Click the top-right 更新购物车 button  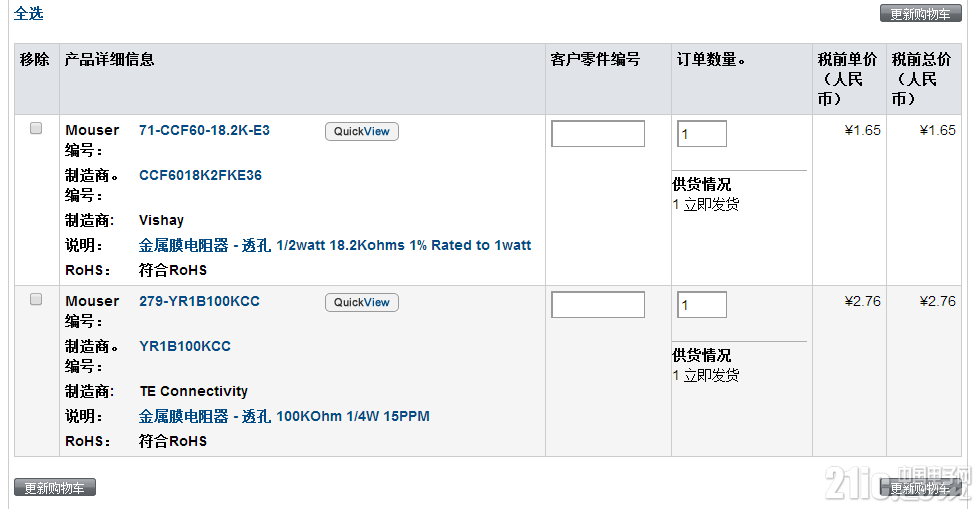coord(920,14)
